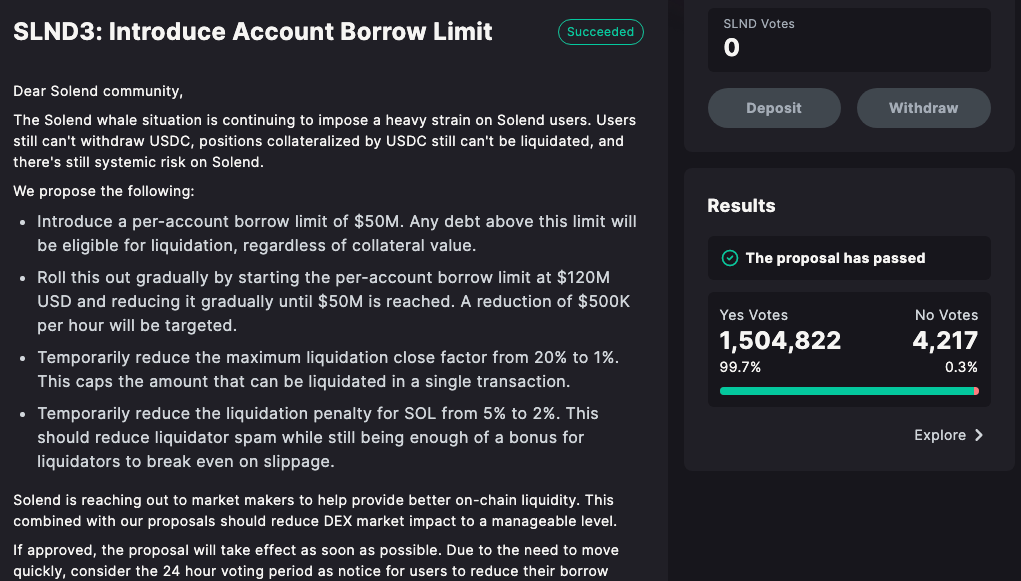The height and width of the screenshot is (581, 1021).
Task: Open the Explore link
Action: [x=940, y=435]
